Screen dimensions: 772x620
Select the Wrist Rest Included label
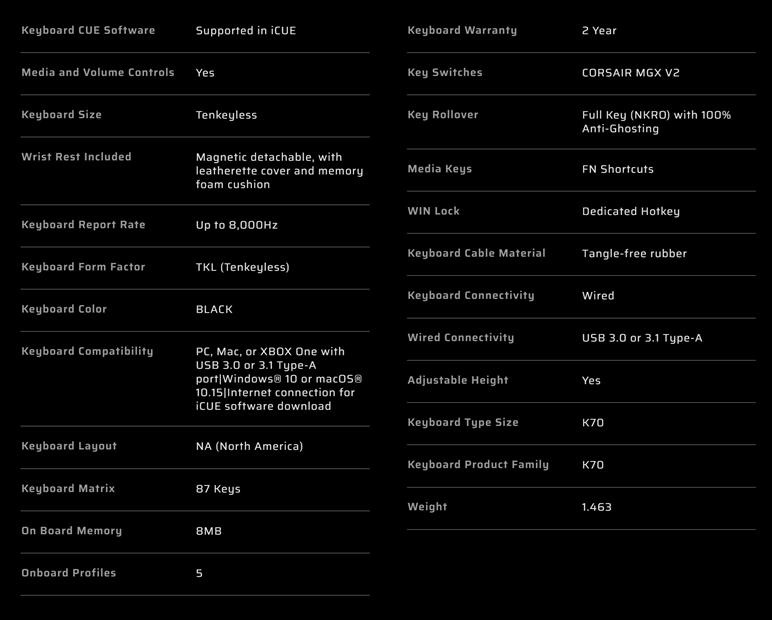[76, 157]
